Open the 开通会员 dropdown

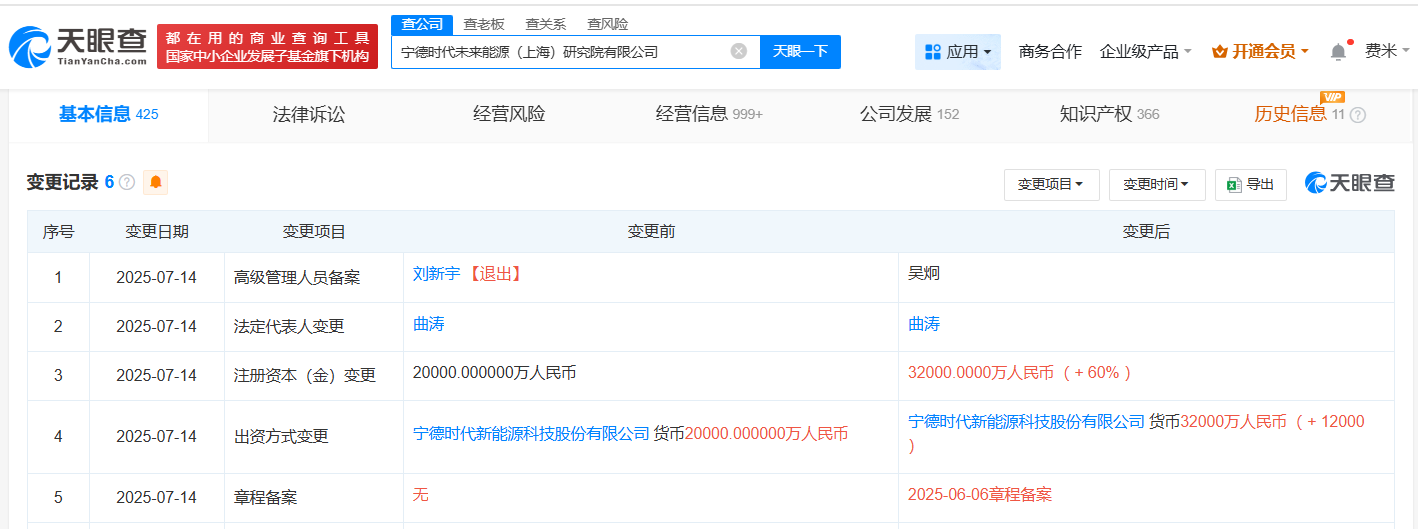click(1260, 51)
